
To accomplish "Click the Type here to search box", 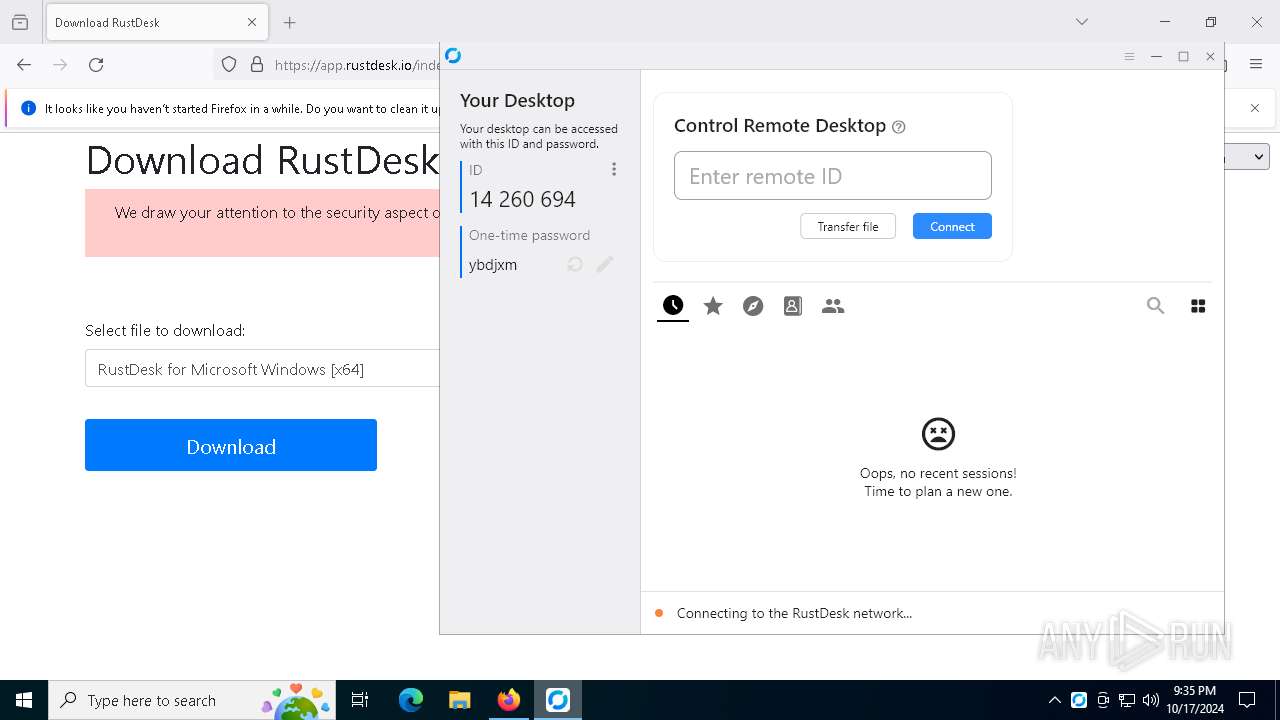I will point(194,700).
